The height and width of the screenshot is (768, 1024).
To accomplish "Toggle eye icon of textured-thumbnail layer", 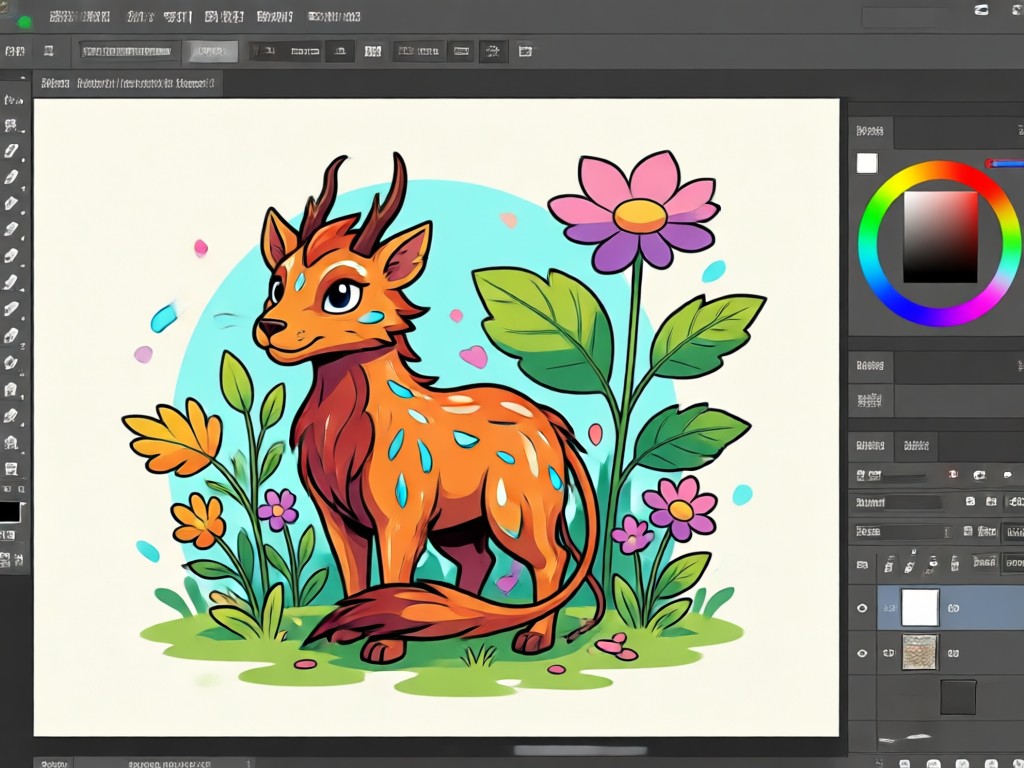I will [862, 653].
